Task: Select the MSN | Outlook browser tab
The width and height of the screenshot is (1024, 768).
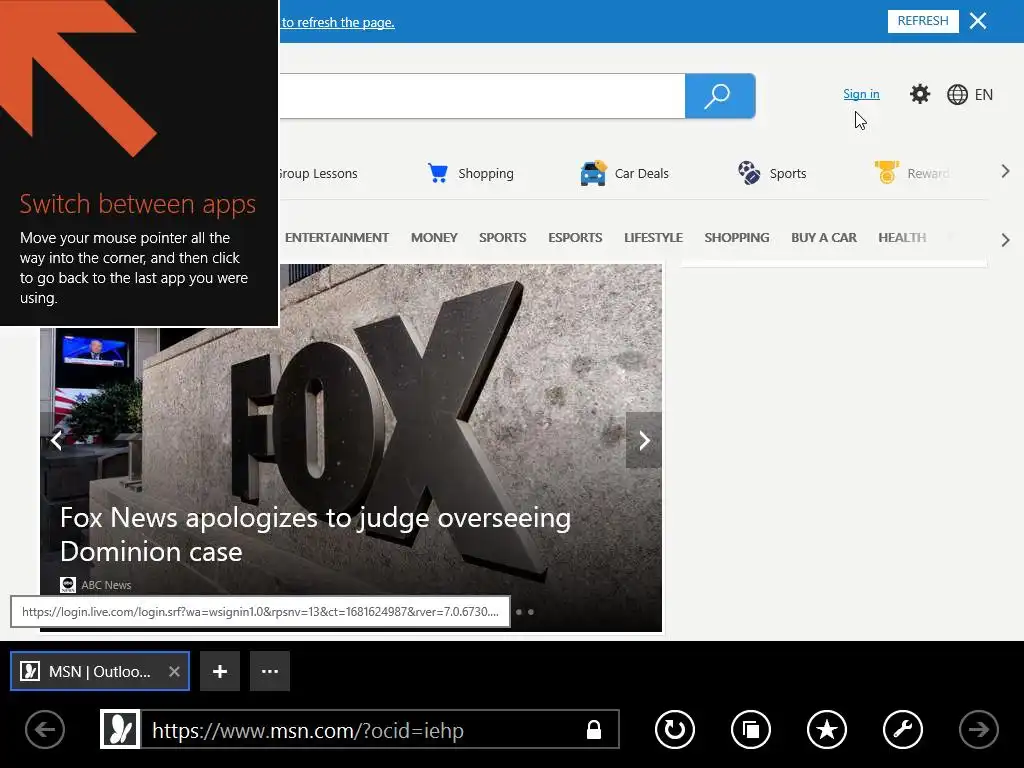Action: (x=99, y=671)
